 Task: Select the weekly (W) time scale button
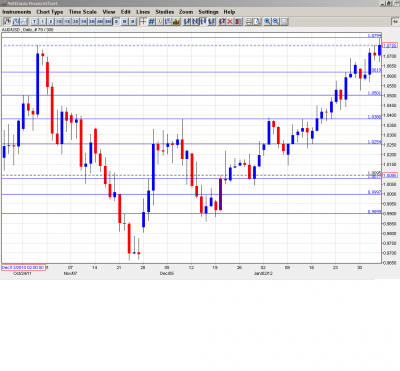point(124,22)
